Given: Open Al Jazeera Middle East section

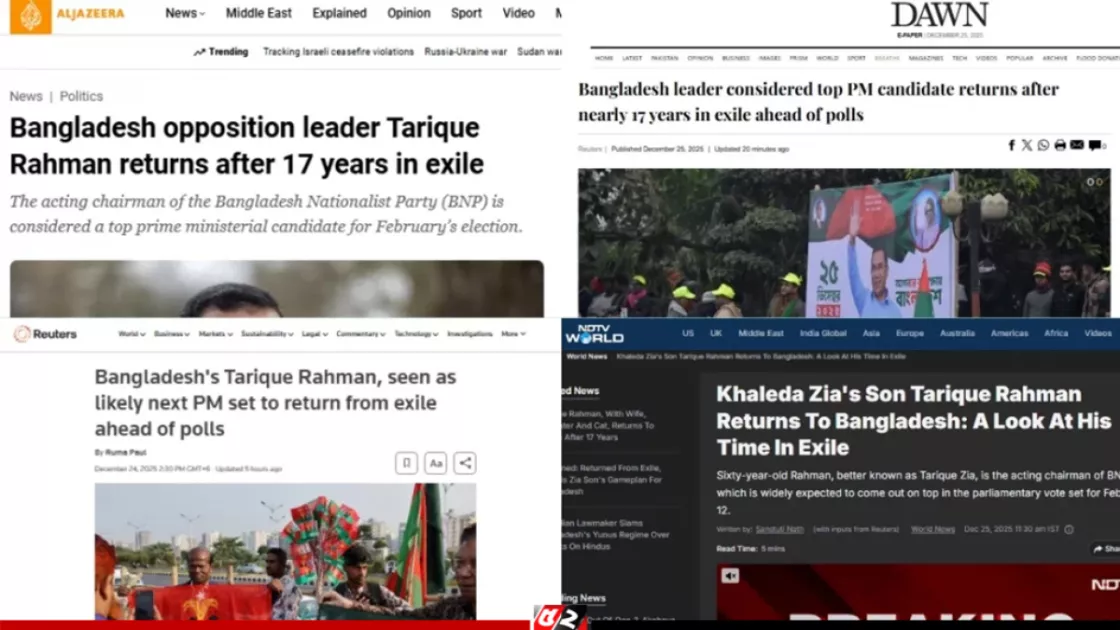Looking at the screenshot, I should (x=259, y=13).
